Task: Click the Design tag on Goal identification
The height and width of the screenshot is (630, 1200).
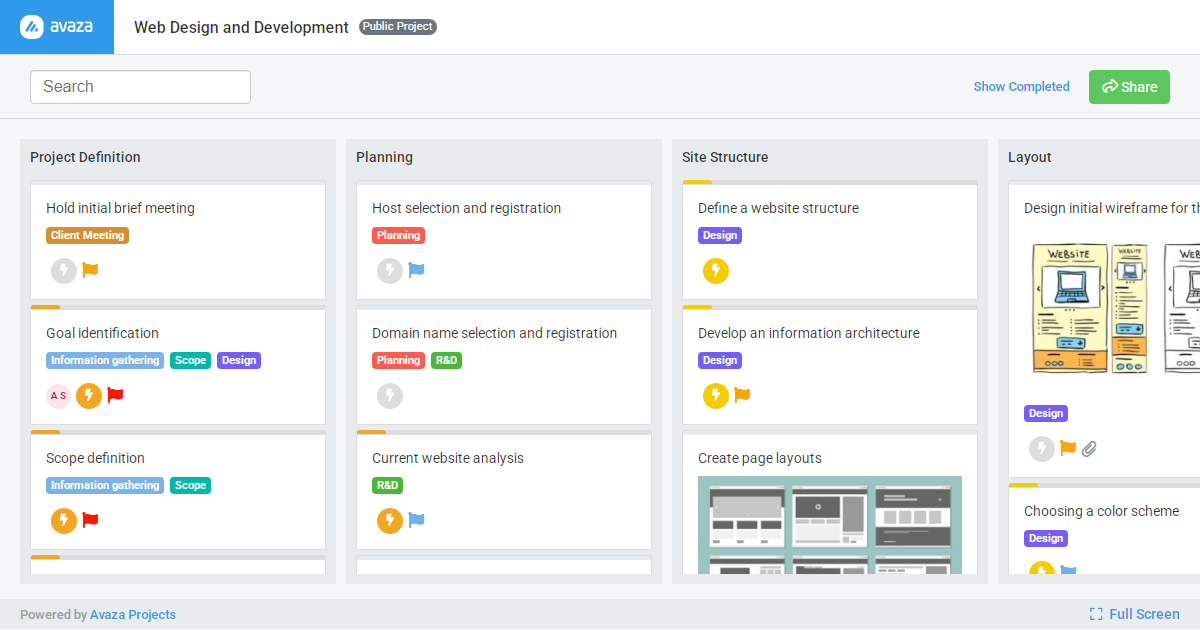Action: click(x=239, y=361)
